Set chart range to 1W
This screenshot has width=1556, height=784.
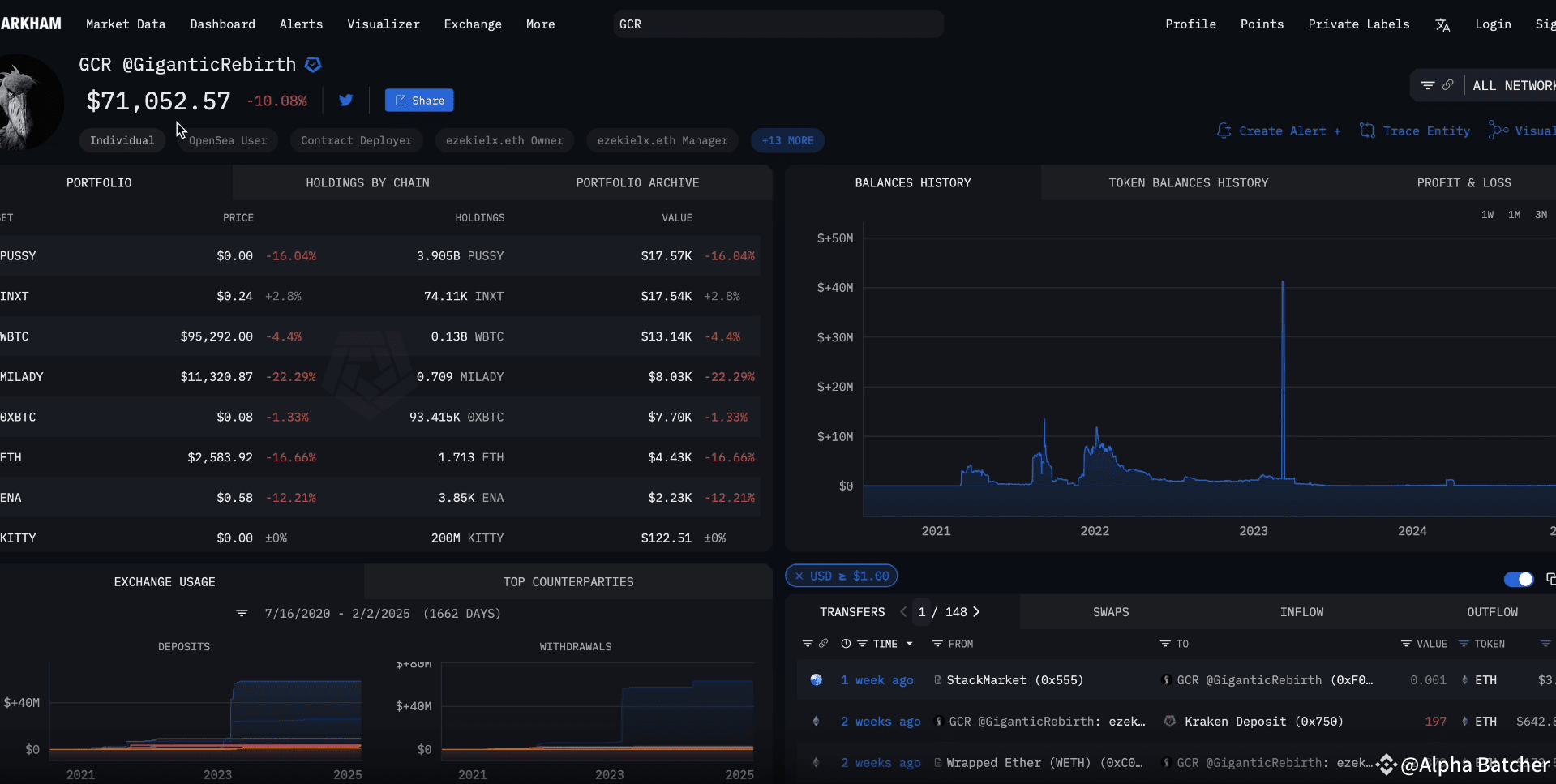click(x=1488, y=215)
